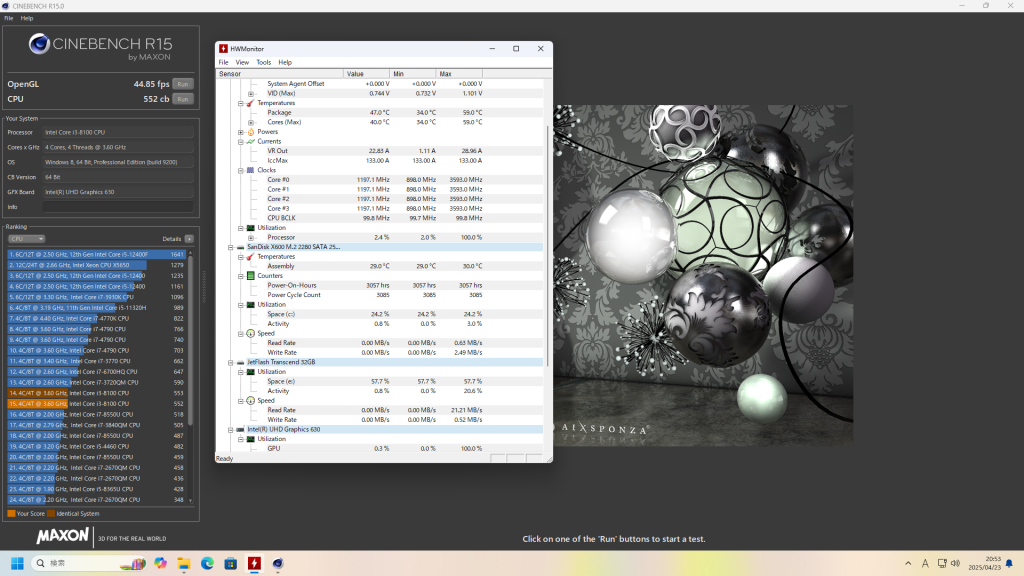The image size is (1024, 576).
Task: Click the Speed icon under SanDisk drive
Action: click(x=250, y=334)
